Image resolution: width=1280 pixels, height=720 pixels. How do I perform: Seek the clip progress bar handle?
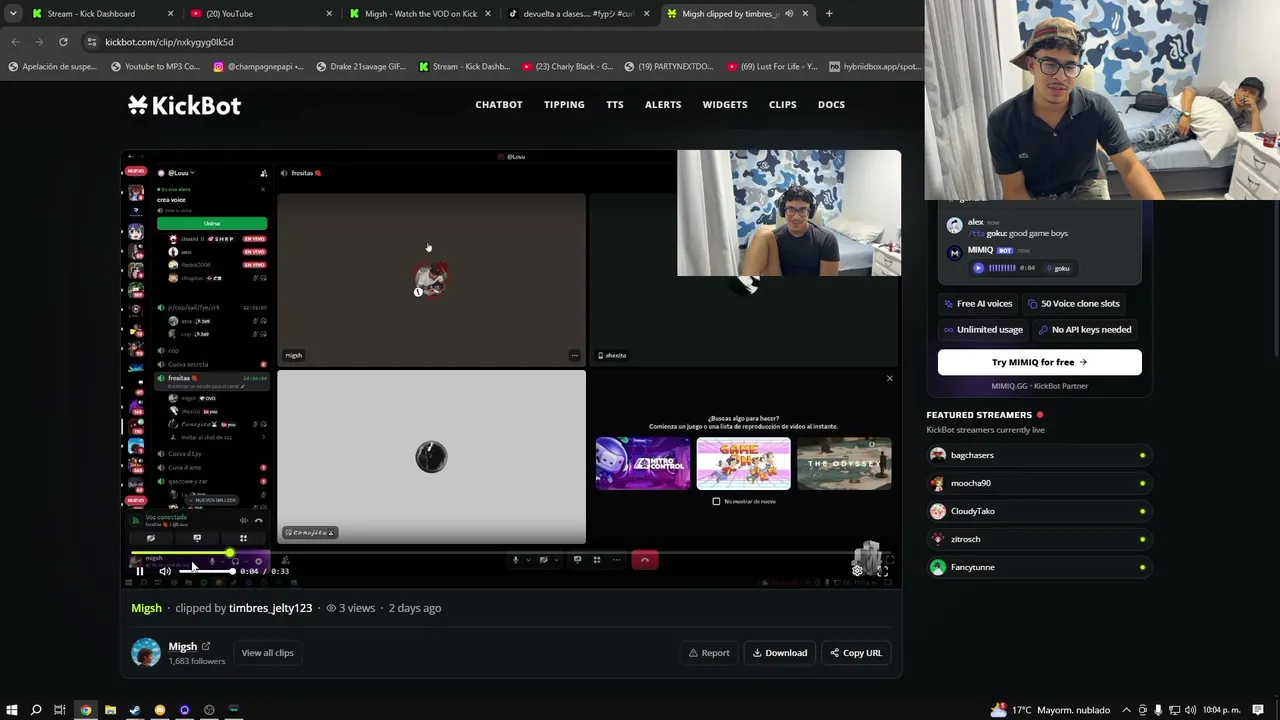(230, 553)
